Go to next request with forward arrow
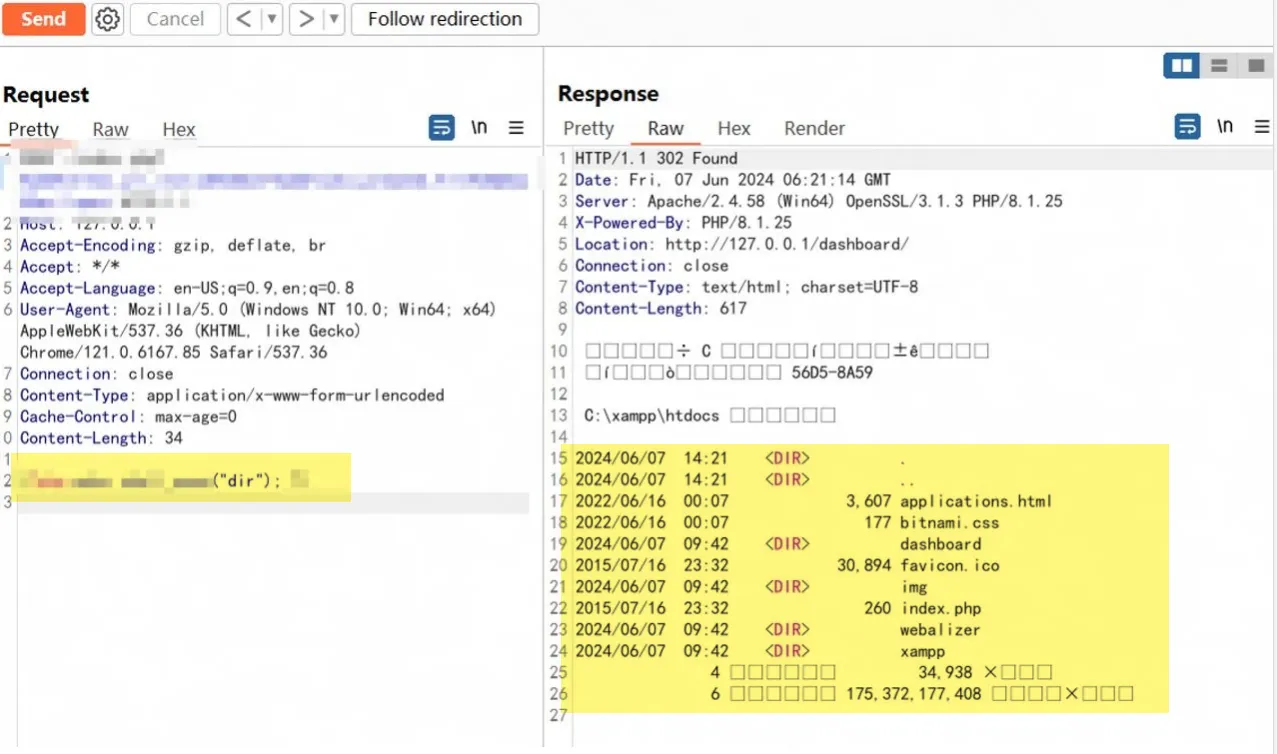The height and width of the screenshot is (754, 1277). click(x=307, y=19)
